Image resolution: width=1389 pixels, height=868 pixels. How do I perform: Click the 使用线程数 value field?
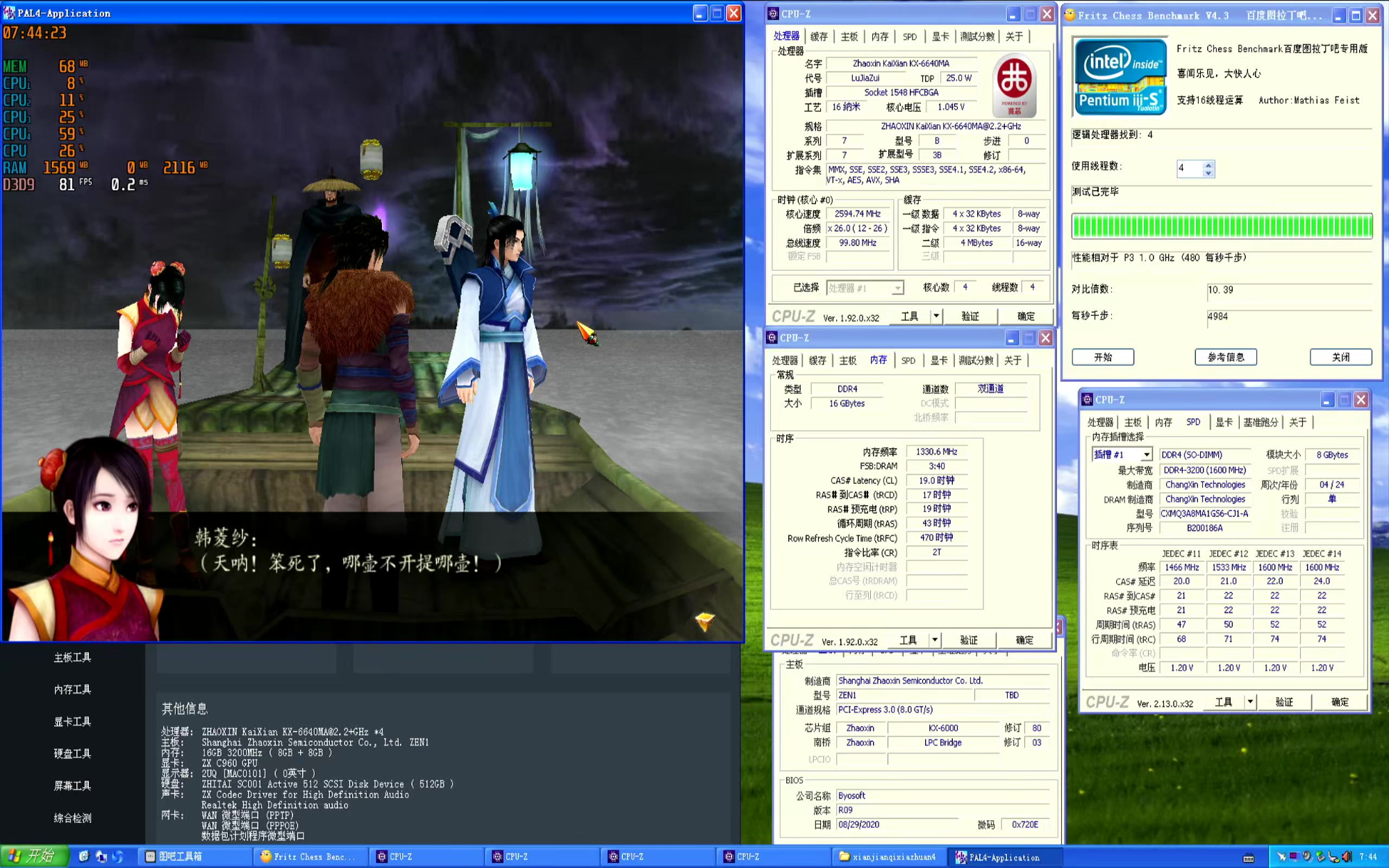pos(1189,169)
